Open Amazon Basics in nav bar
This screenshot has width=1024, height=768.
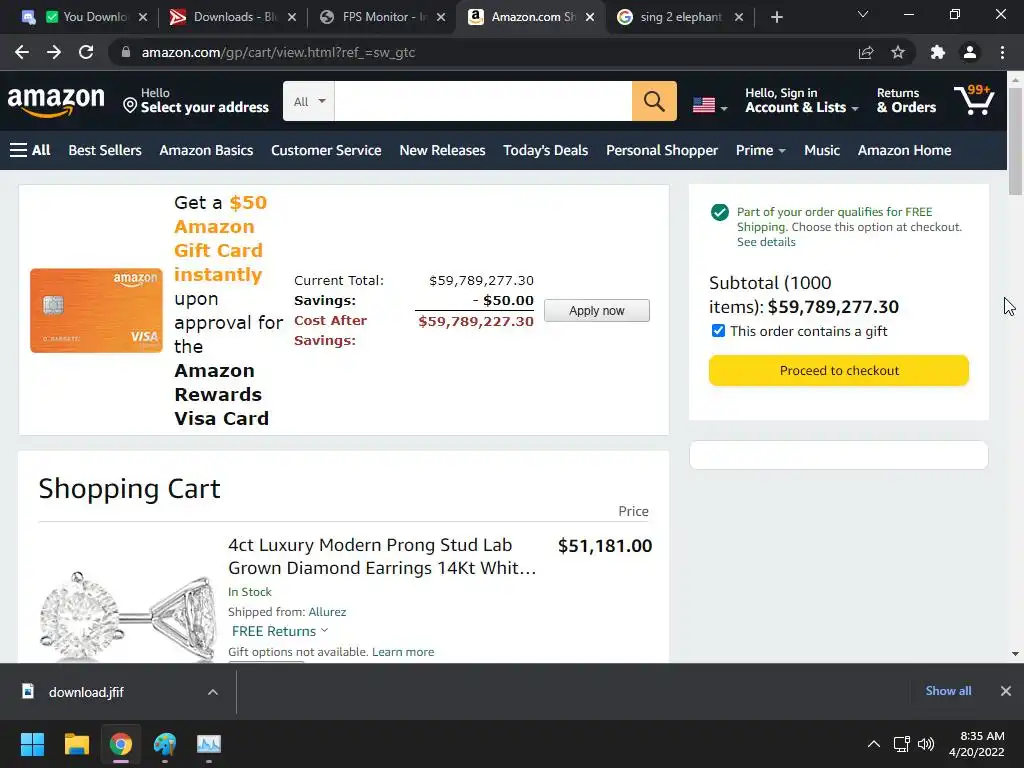coord(206,150)
